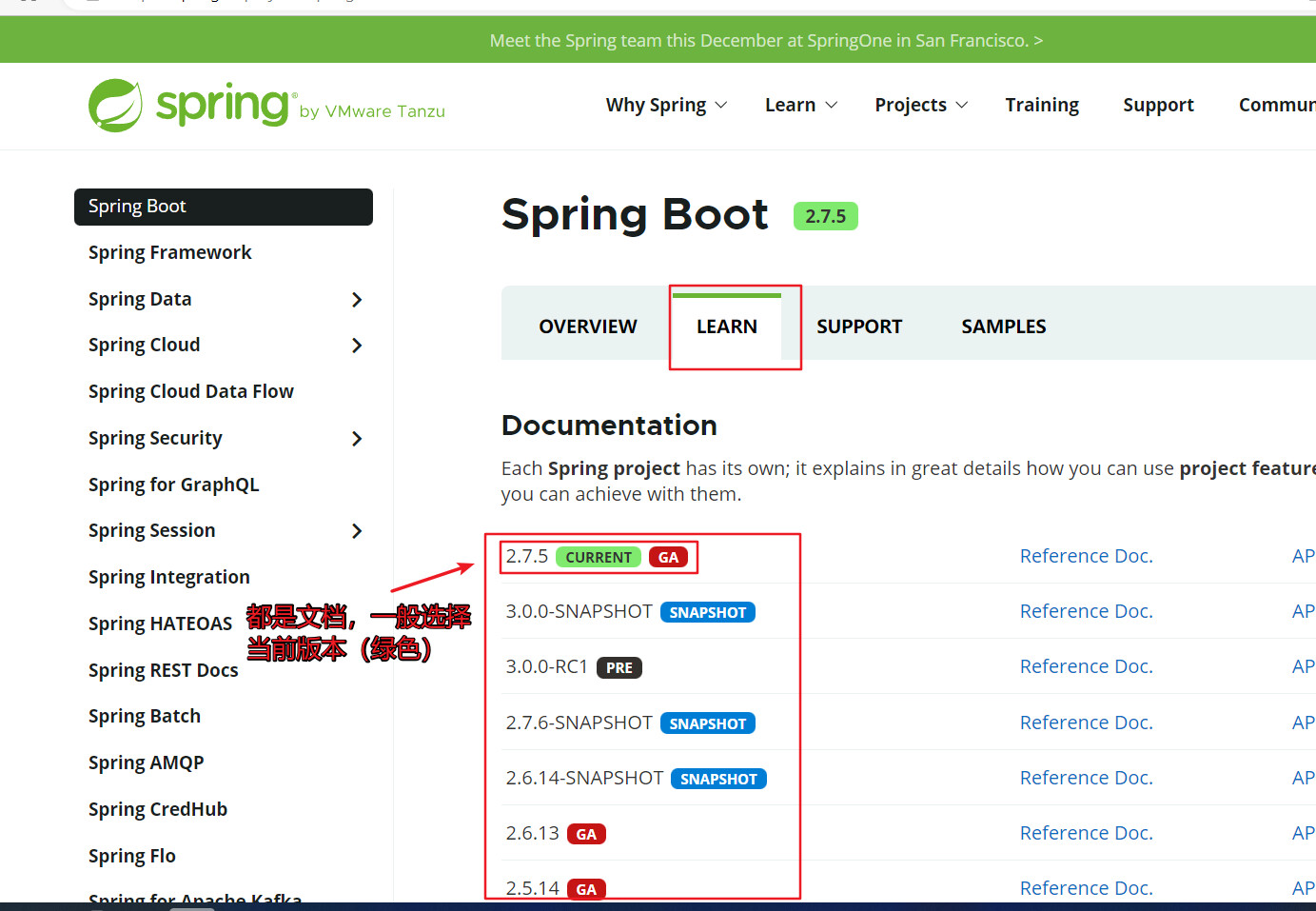
Task: Click the Spring leaf logo
Action: click(115, 105)
